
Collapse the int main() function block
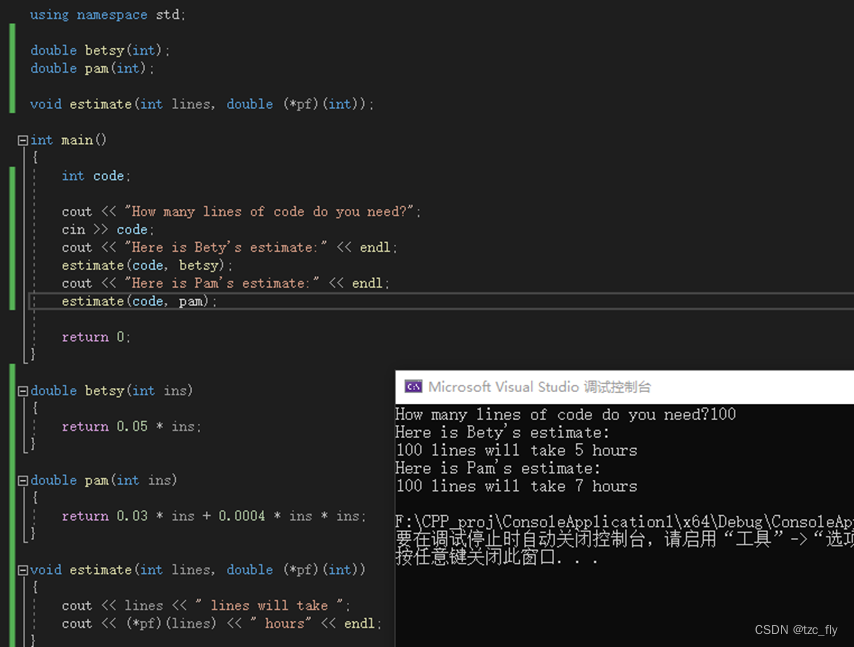pos(23,141)
